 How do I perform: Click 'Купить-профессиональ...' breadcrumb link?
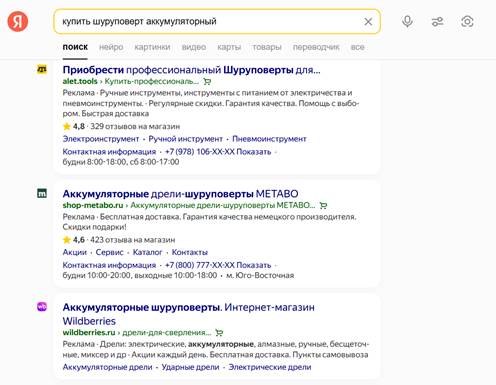pos(152,81)
